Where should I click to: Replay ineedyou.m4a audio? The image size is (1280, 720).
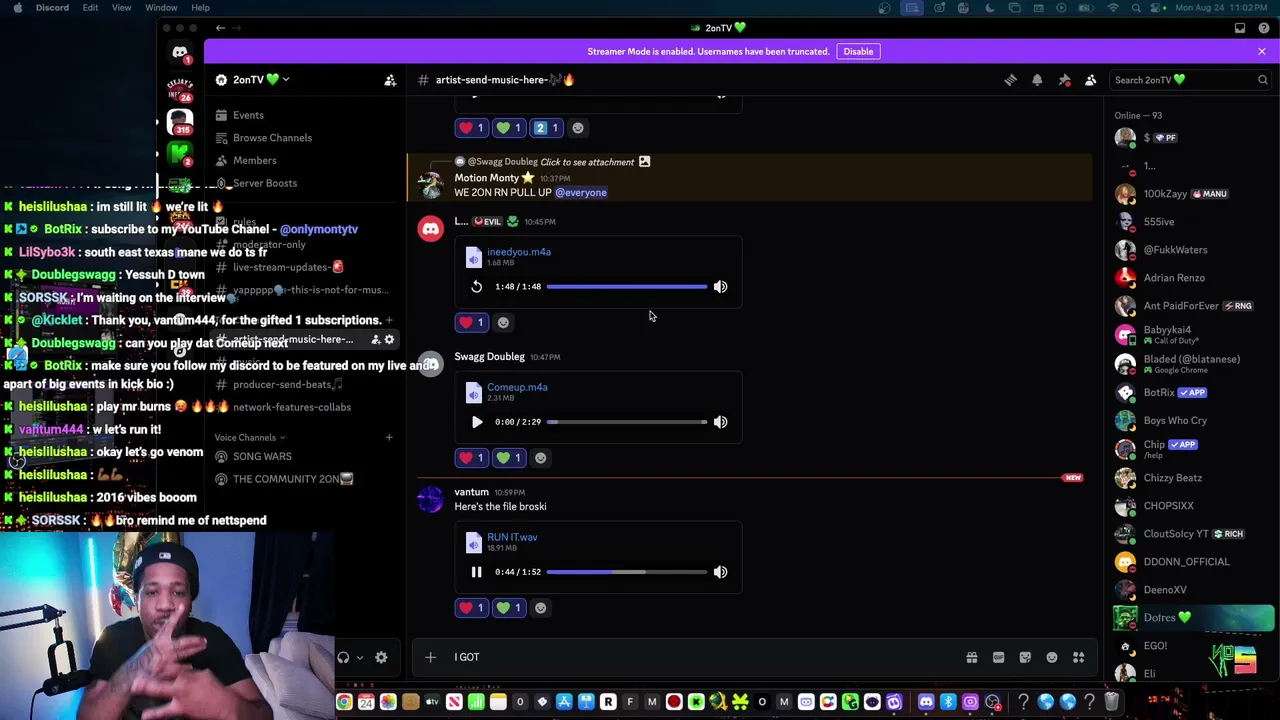coord(476,287)
